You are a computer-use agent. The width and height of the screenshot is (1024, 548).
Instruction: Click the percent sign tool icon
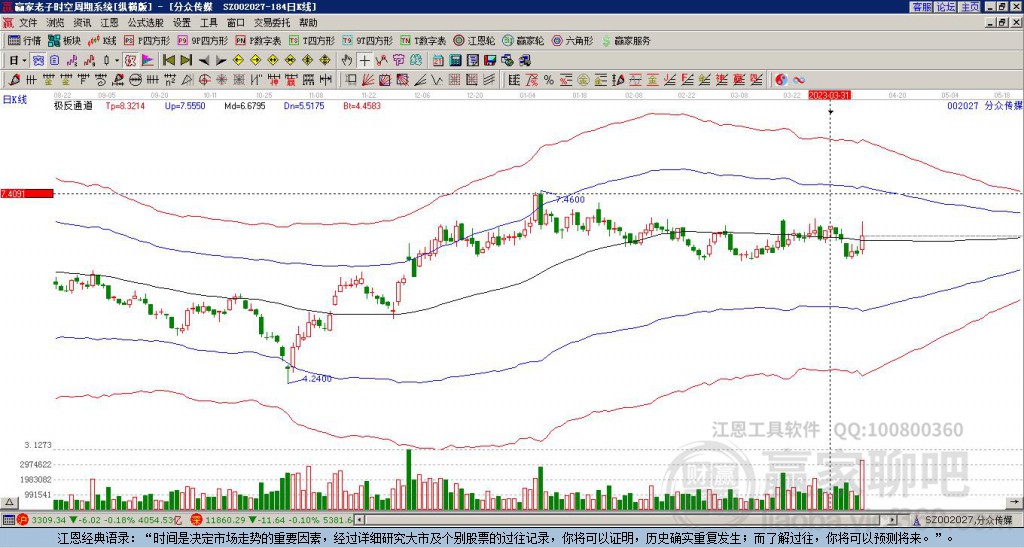[x=549, y=80]
